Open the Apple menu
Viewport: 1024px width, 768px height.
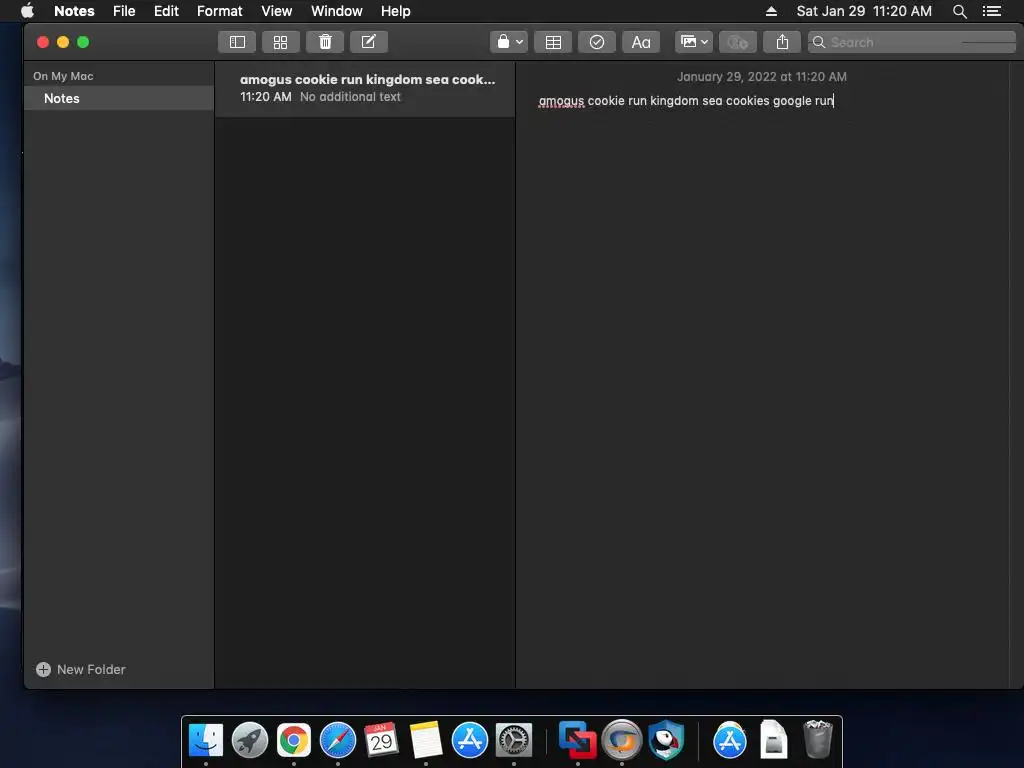click(27, 11)
